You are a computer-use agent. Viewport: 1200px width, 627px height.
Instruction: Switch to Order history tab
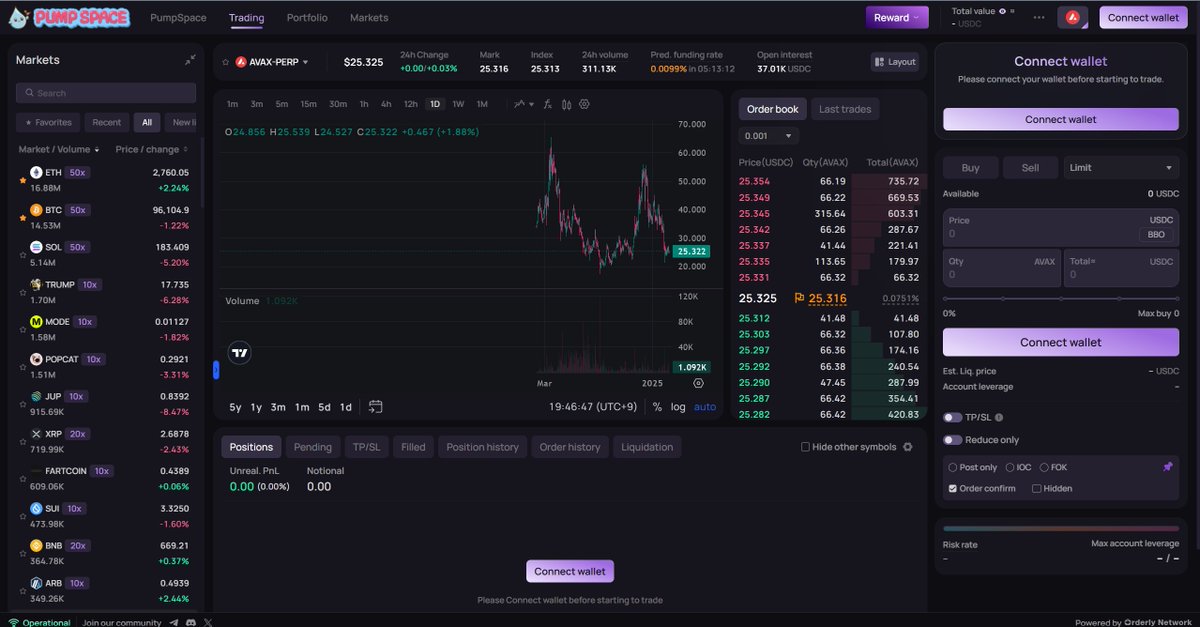point(570,447)
